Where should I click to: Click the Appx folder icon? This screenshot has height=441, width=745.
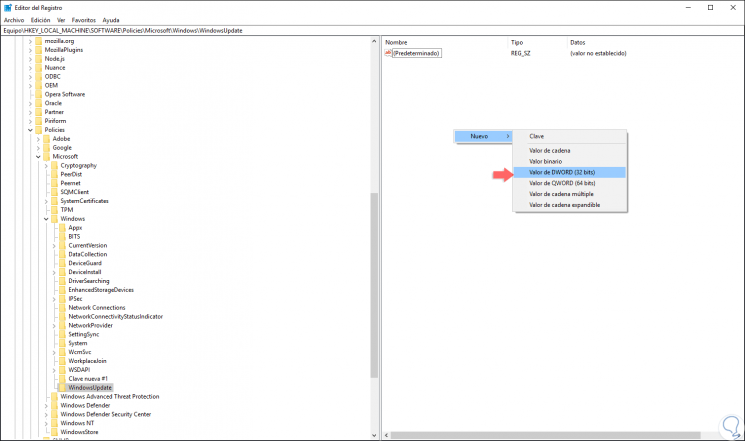coord(62,228)
